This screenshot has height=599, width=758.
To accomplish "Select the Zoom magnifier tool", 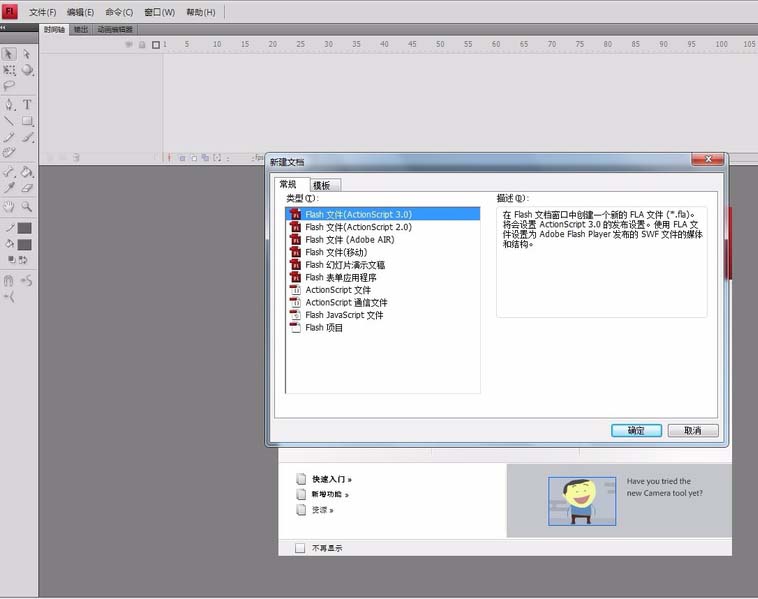I will coord(27,207).
